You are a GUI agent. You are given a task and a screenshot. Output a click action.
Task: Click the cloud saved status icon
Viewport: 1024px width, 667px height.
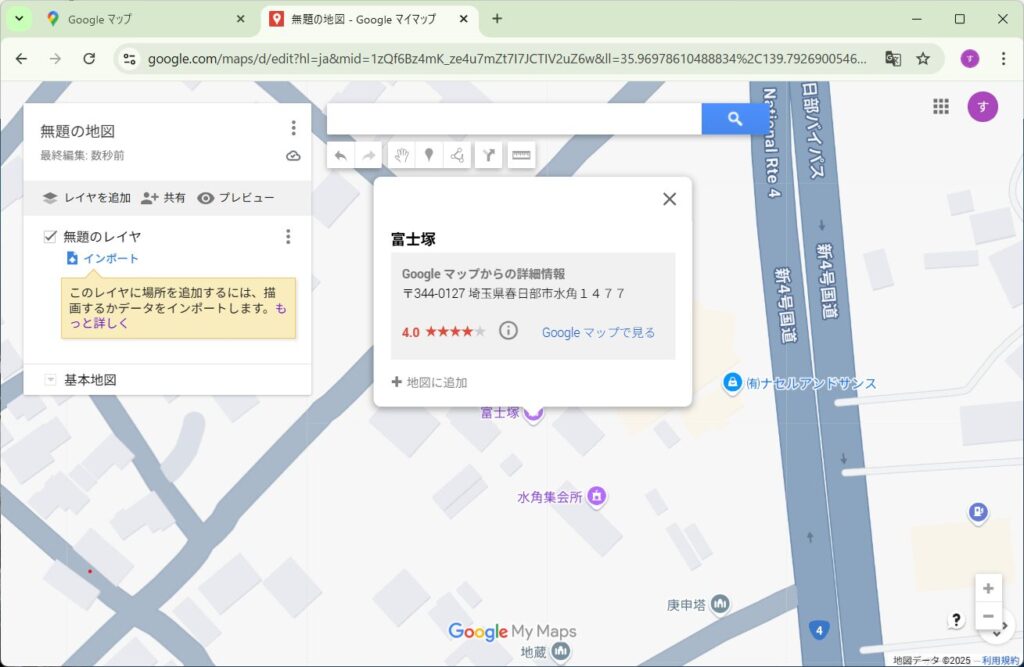pos(293,155)
